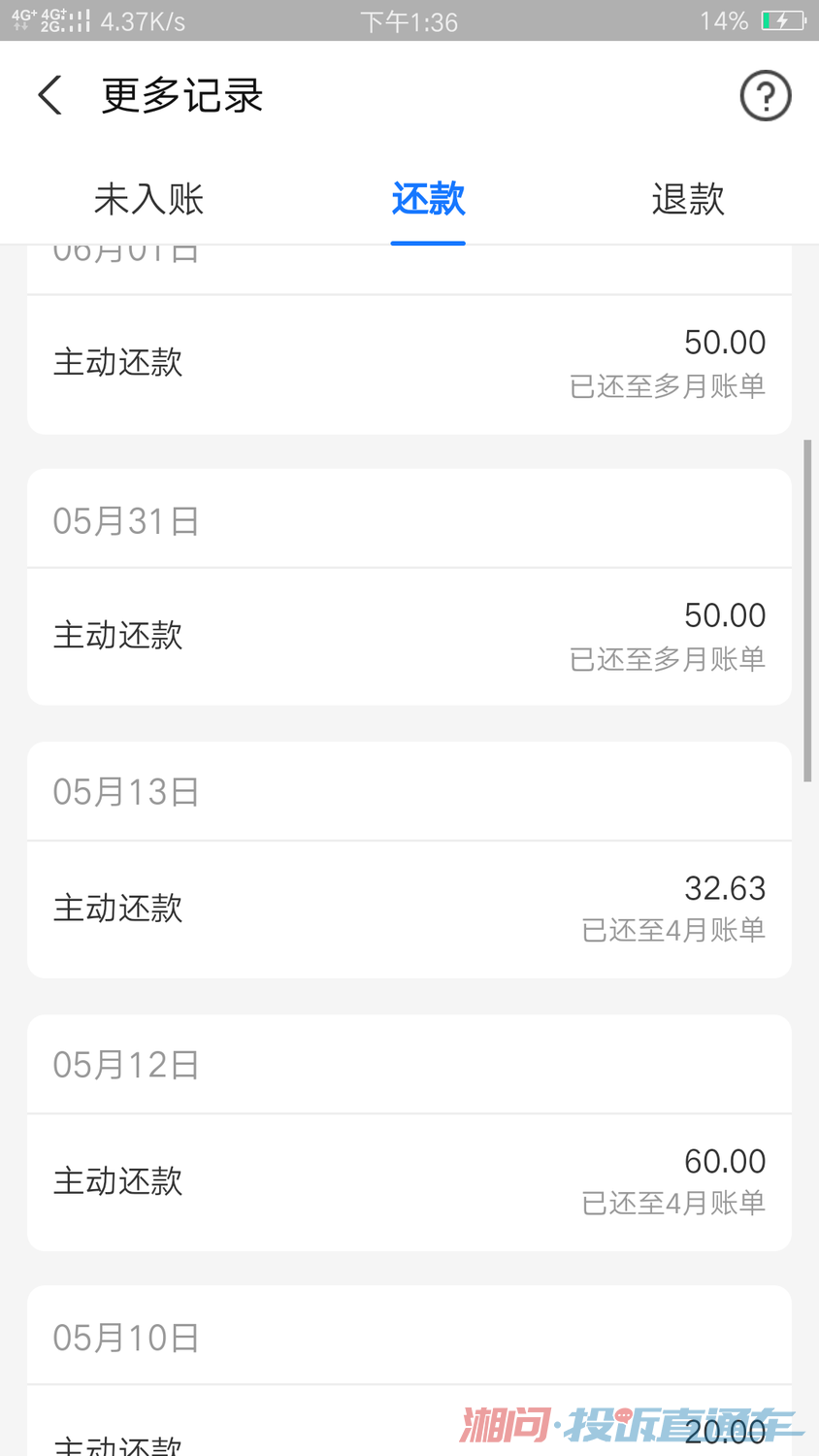Tap the 05月31日 date header
The height and width of the screenshot is (1456, 819).
pos(126,521)
